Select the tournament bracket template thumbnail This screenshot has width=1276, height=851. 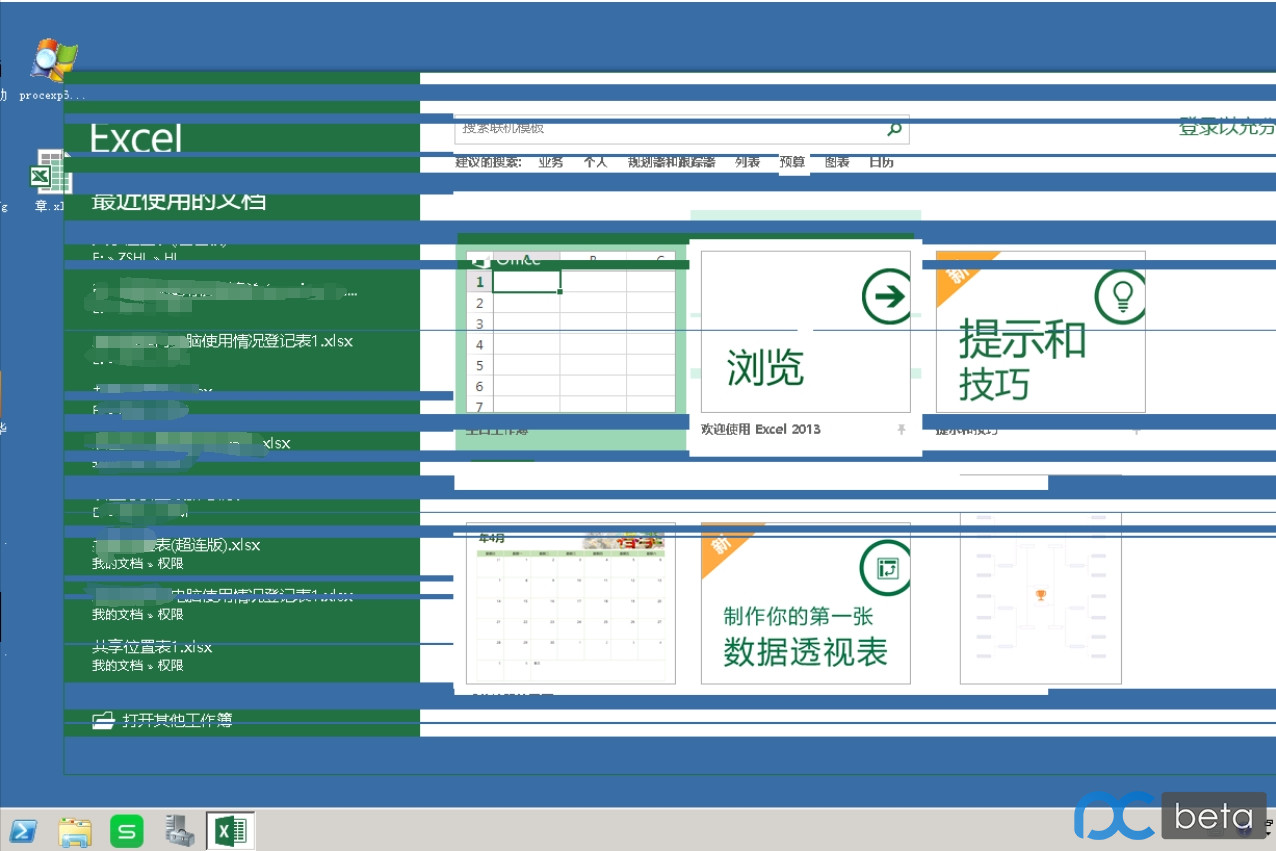click(1040, 600)
